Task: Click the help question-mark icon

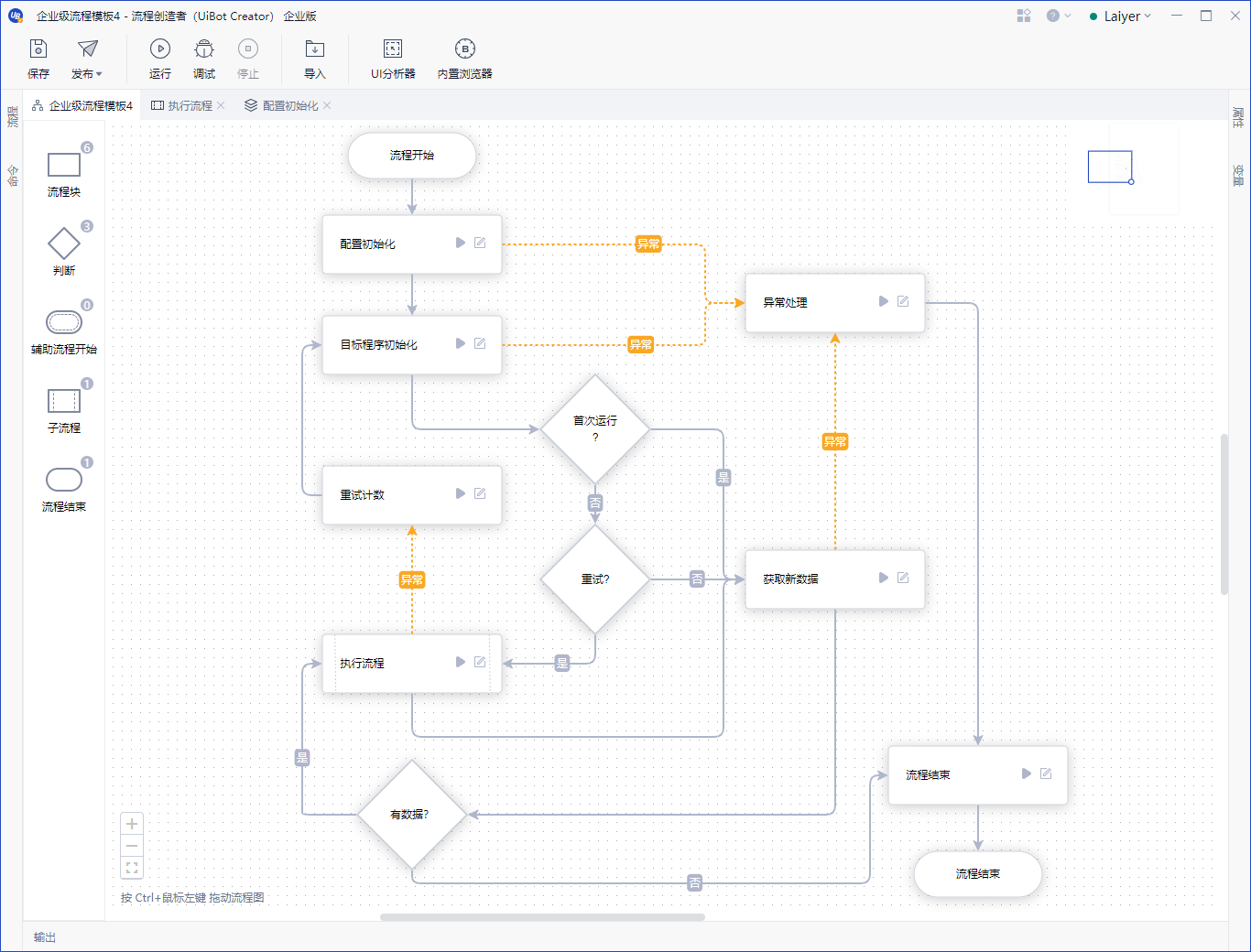Action: pos(1053,16)
